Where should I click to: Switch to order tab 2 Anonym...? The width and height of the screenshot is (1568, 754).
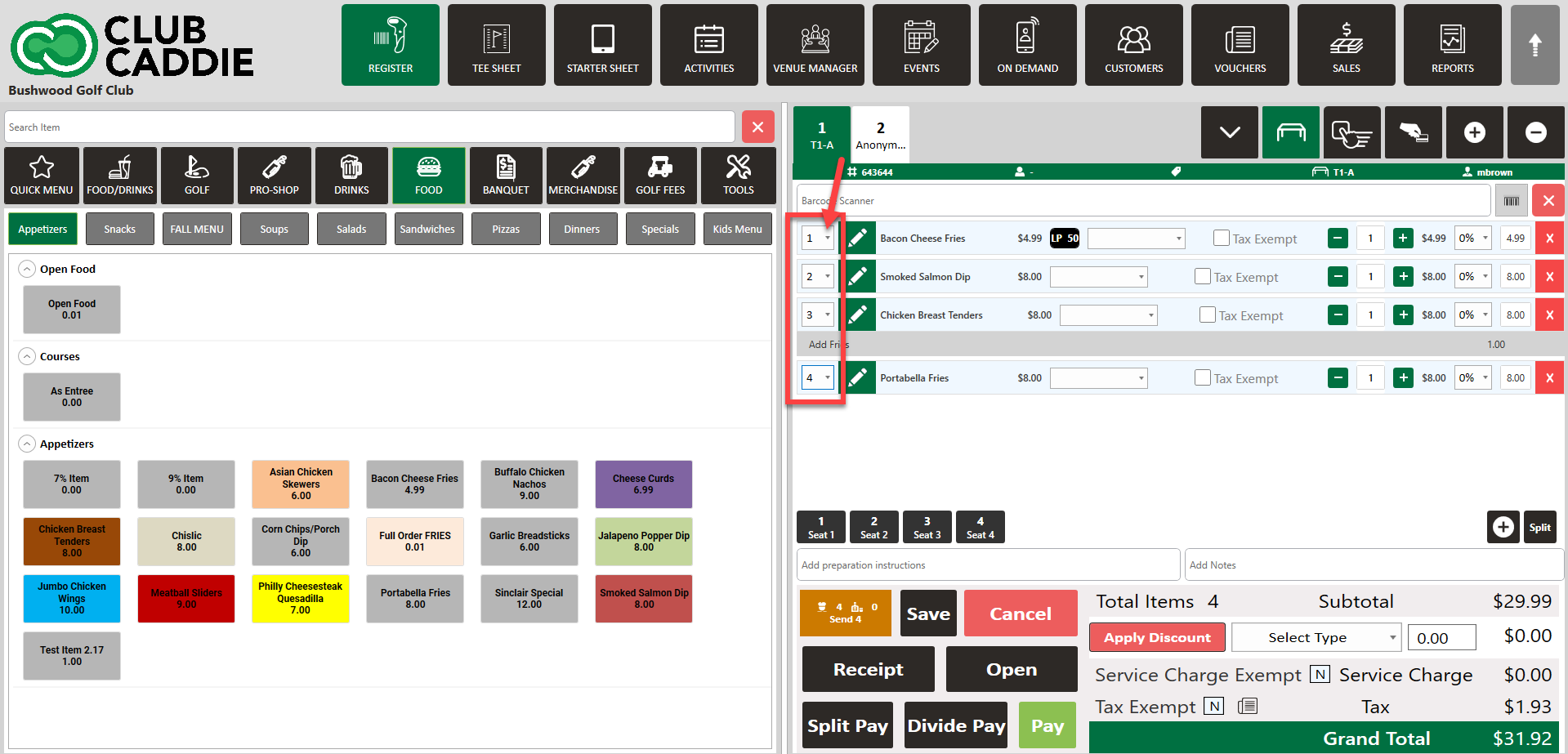[880, 135]
